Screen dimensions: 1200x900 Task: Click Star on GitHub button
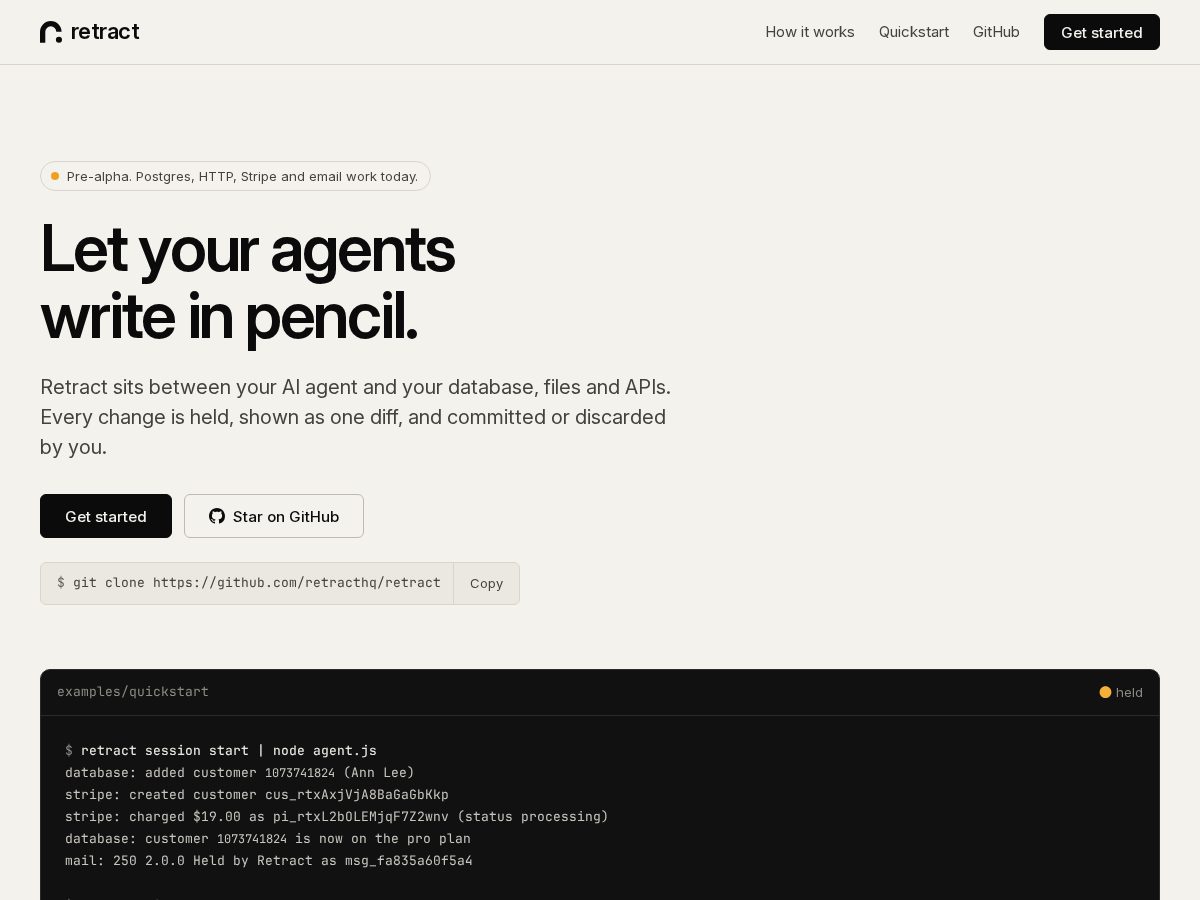[x=274, y=516]
